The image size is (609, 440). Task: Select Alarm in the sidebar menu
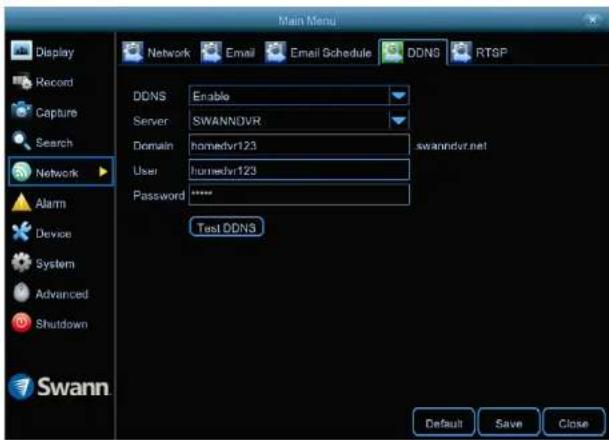pyautogui.click(x=50, y=203)
